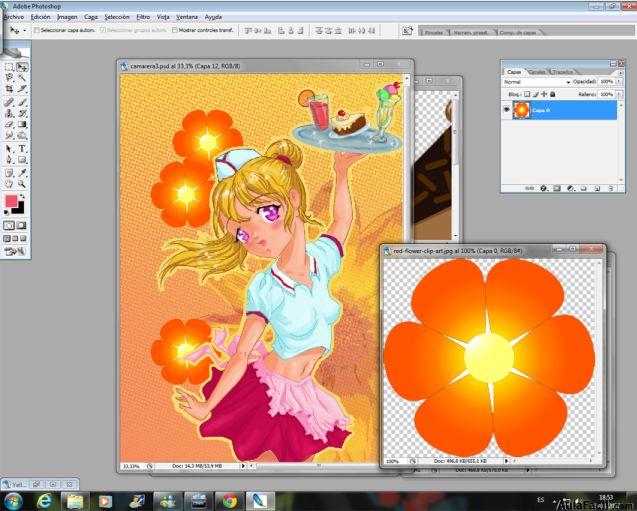The width and height of the screenshot is (637, 511).
Task: Pick the black background color swatch
Action: (20, 209)
